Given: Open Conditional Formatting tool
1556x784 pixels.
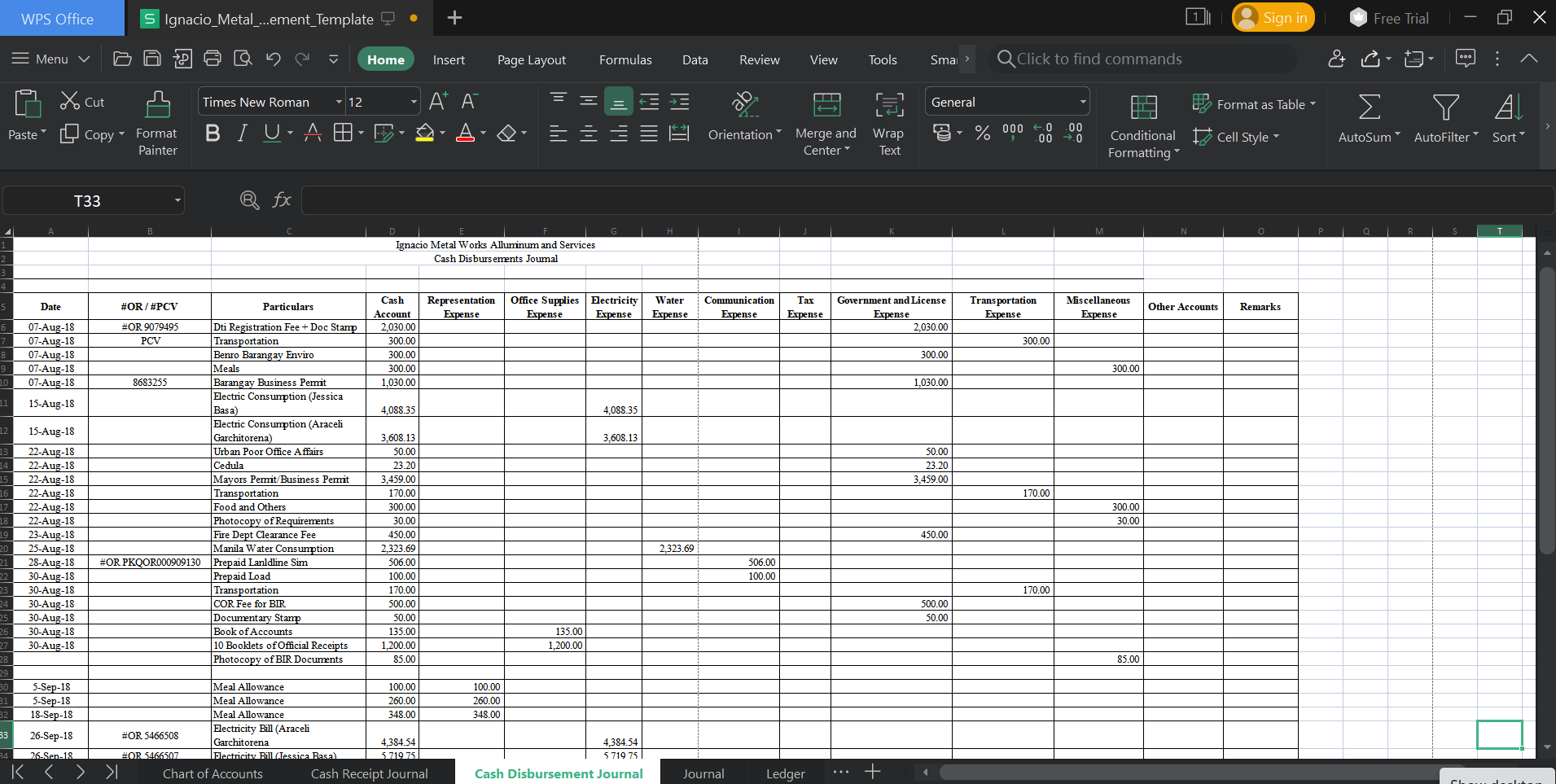Looking at the screenshot, I should tap(1142, 107).
